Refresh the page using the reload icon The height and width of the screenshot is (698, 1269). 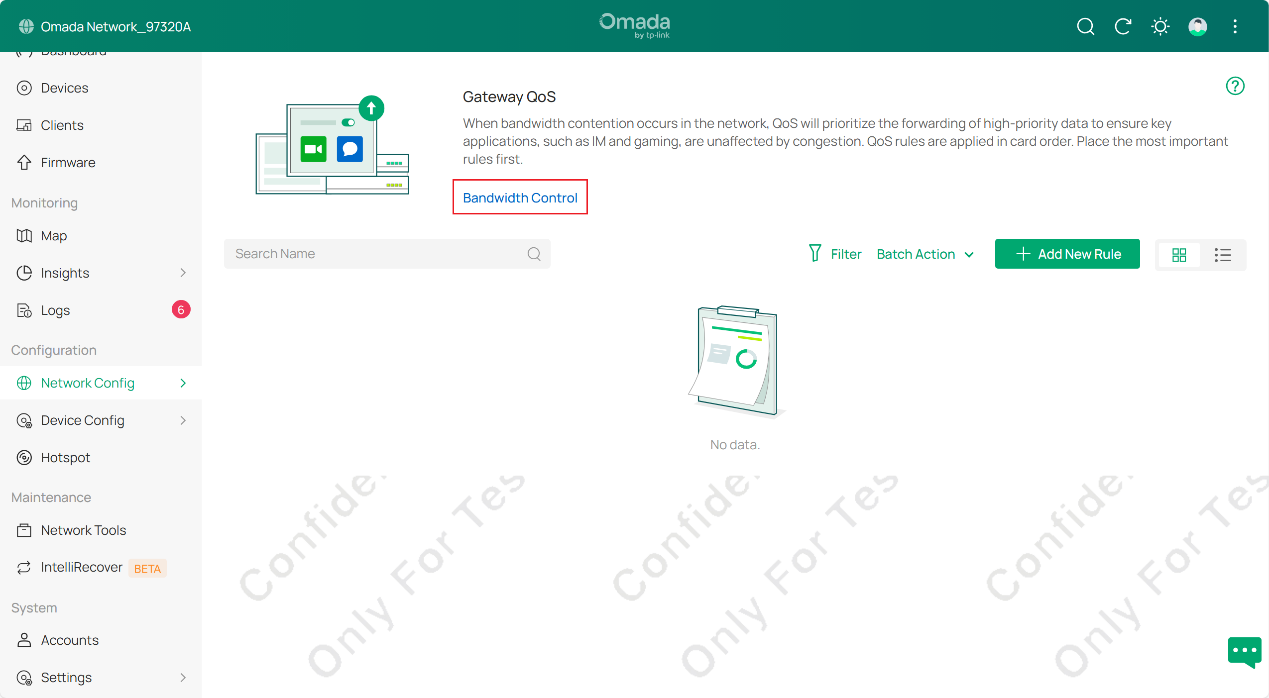point(1122,26)
